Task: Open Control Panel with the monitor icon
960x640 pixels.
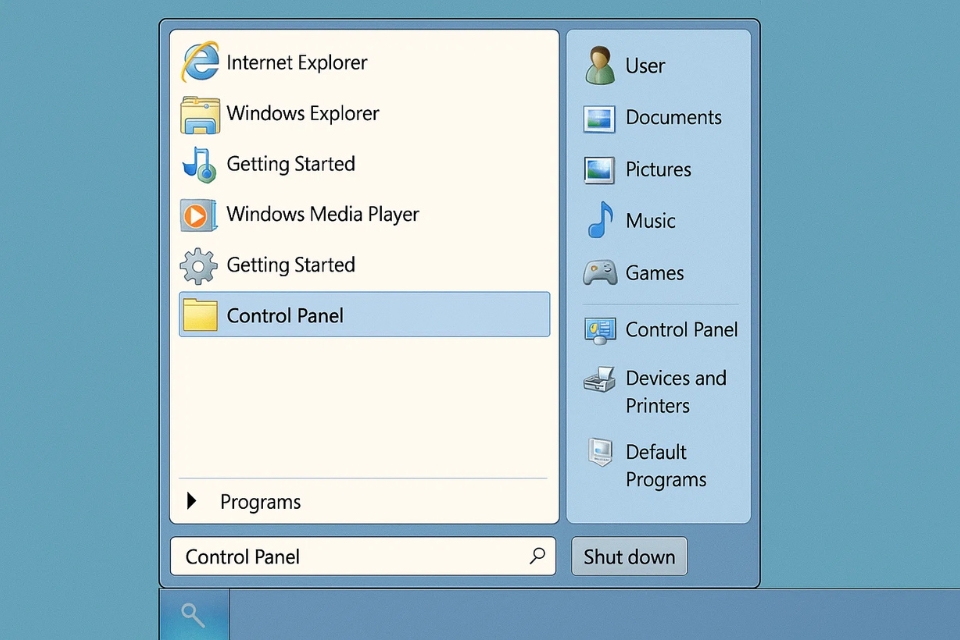Action: tap(680, 330)
